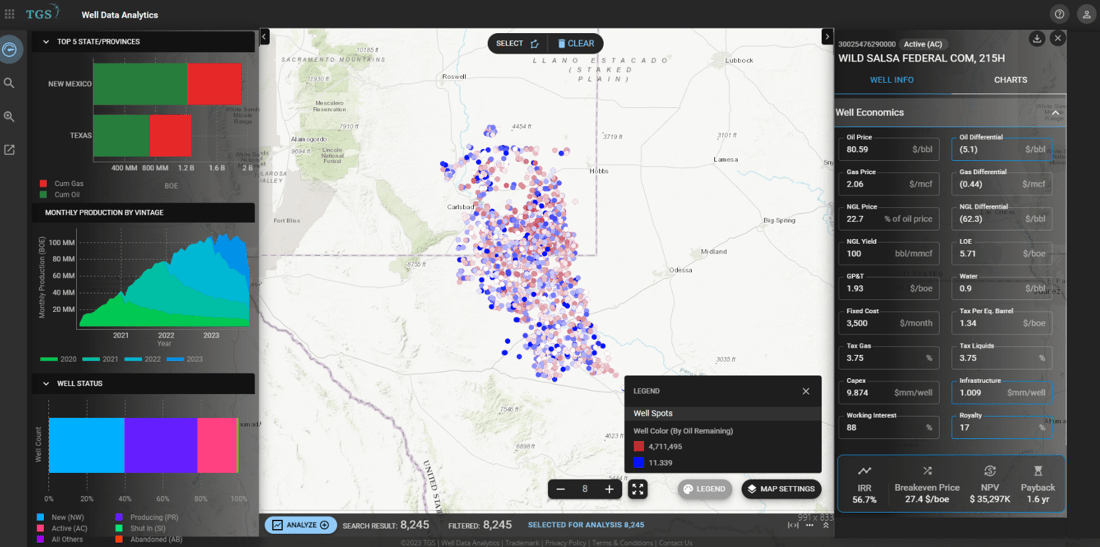Download the well data for Wild Salsa
The height and width of the screenshot is (547, 1100).
pos(1037,39)
